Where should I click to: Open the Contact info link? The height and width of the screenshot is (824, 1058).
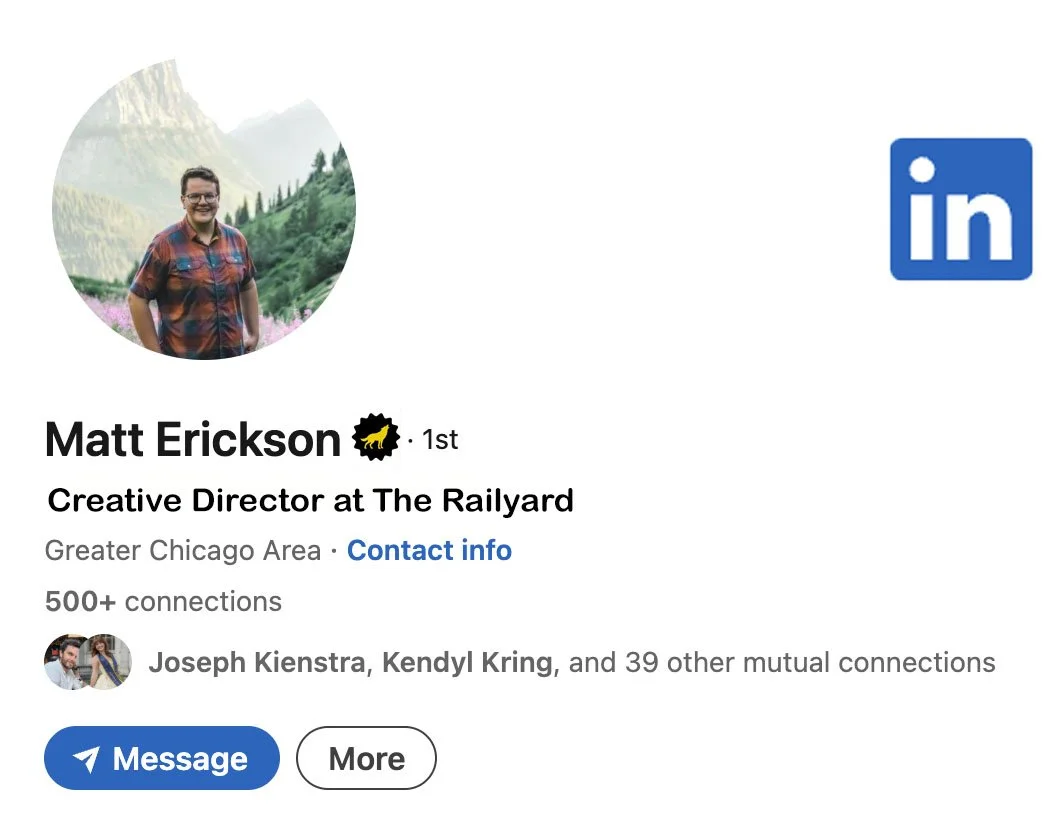point(429,550)
